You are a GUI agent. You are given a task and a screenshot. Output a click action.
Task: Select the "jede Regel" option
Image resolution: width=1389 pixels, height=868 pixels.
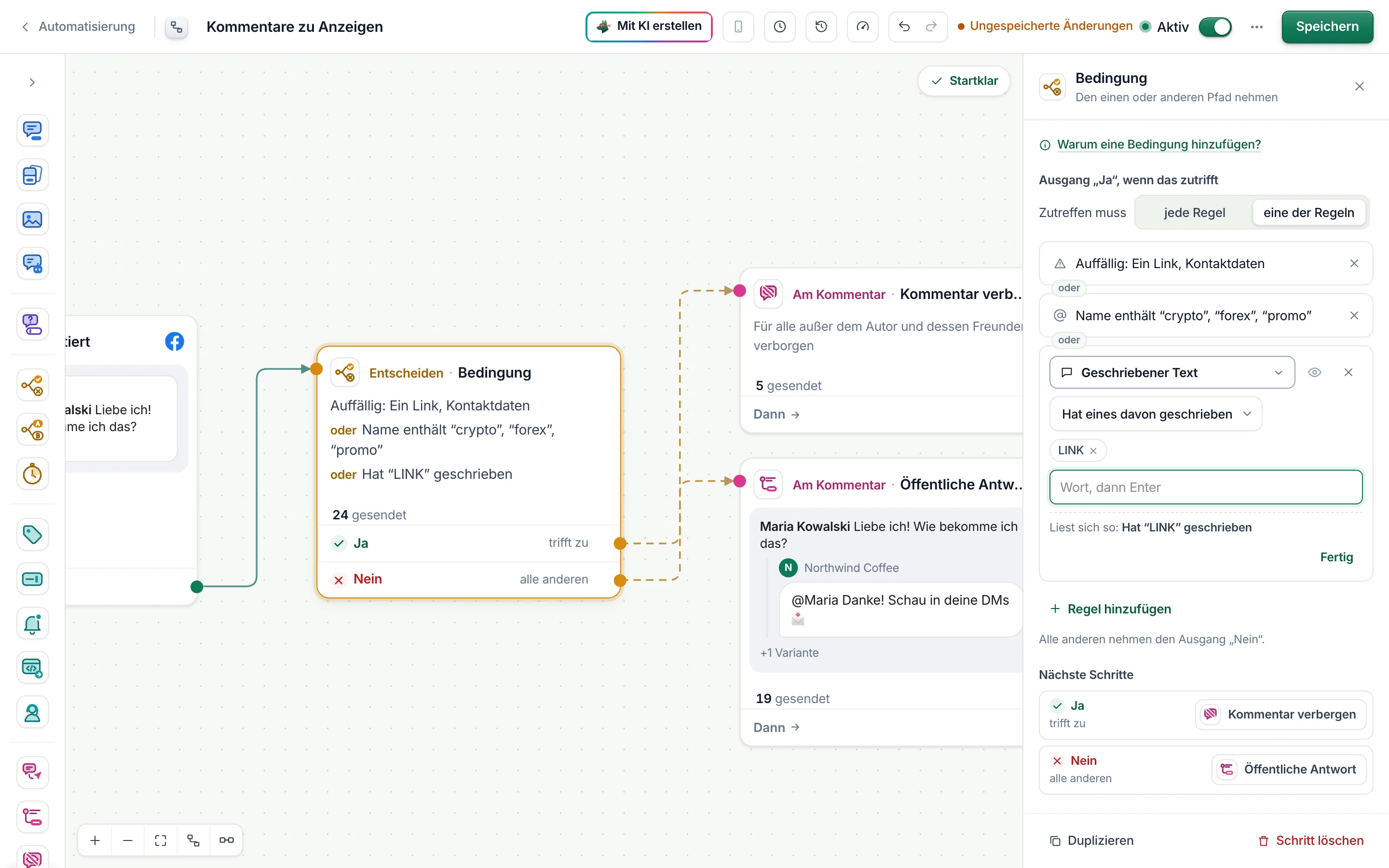1194,212
